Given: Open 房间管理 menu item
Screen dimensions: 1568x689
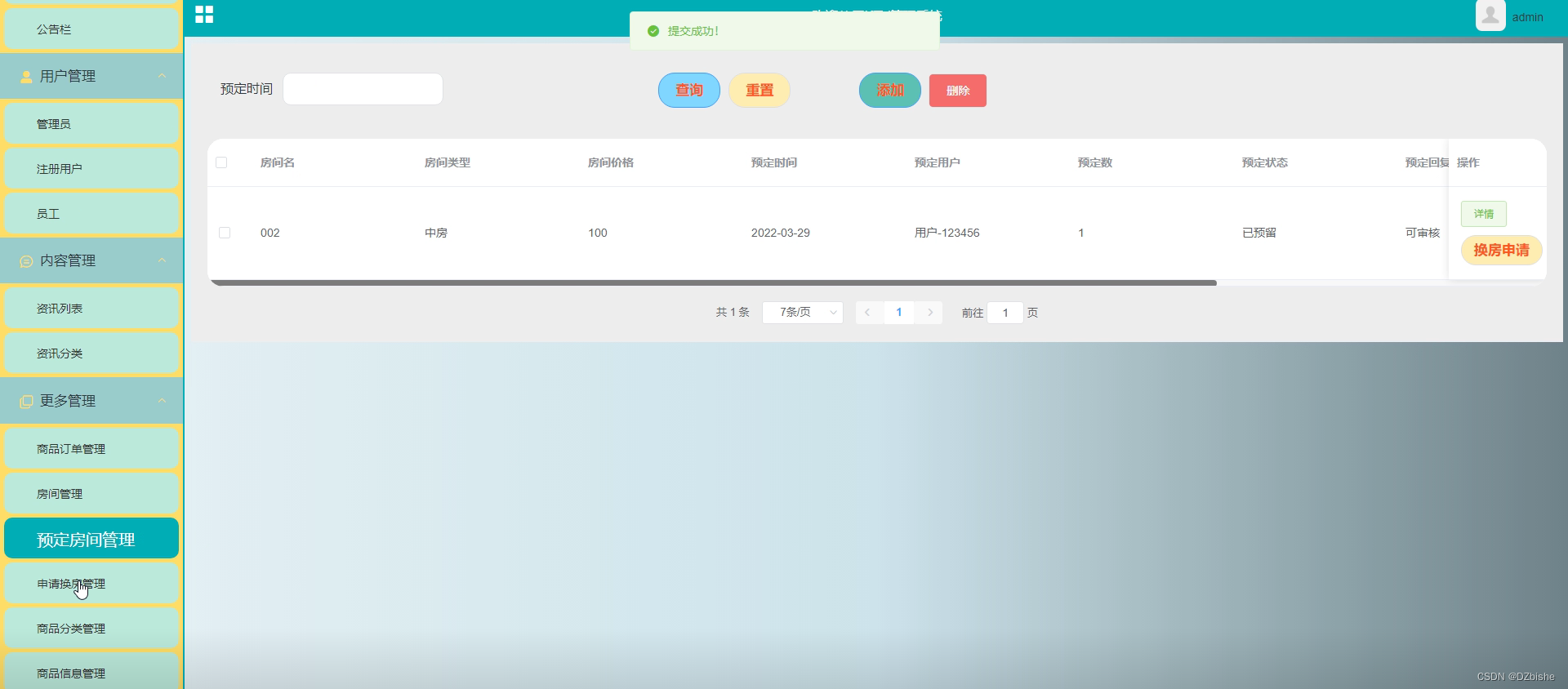Looking at the screenshot, I should click(91, 493).
